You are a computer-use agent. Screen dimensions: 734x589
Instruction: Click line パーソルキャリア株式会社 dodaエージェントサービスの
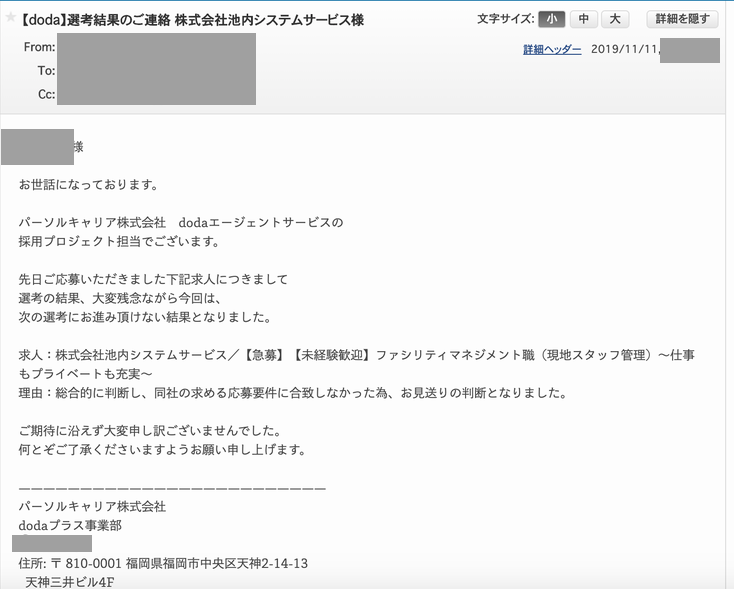[181, 222]
